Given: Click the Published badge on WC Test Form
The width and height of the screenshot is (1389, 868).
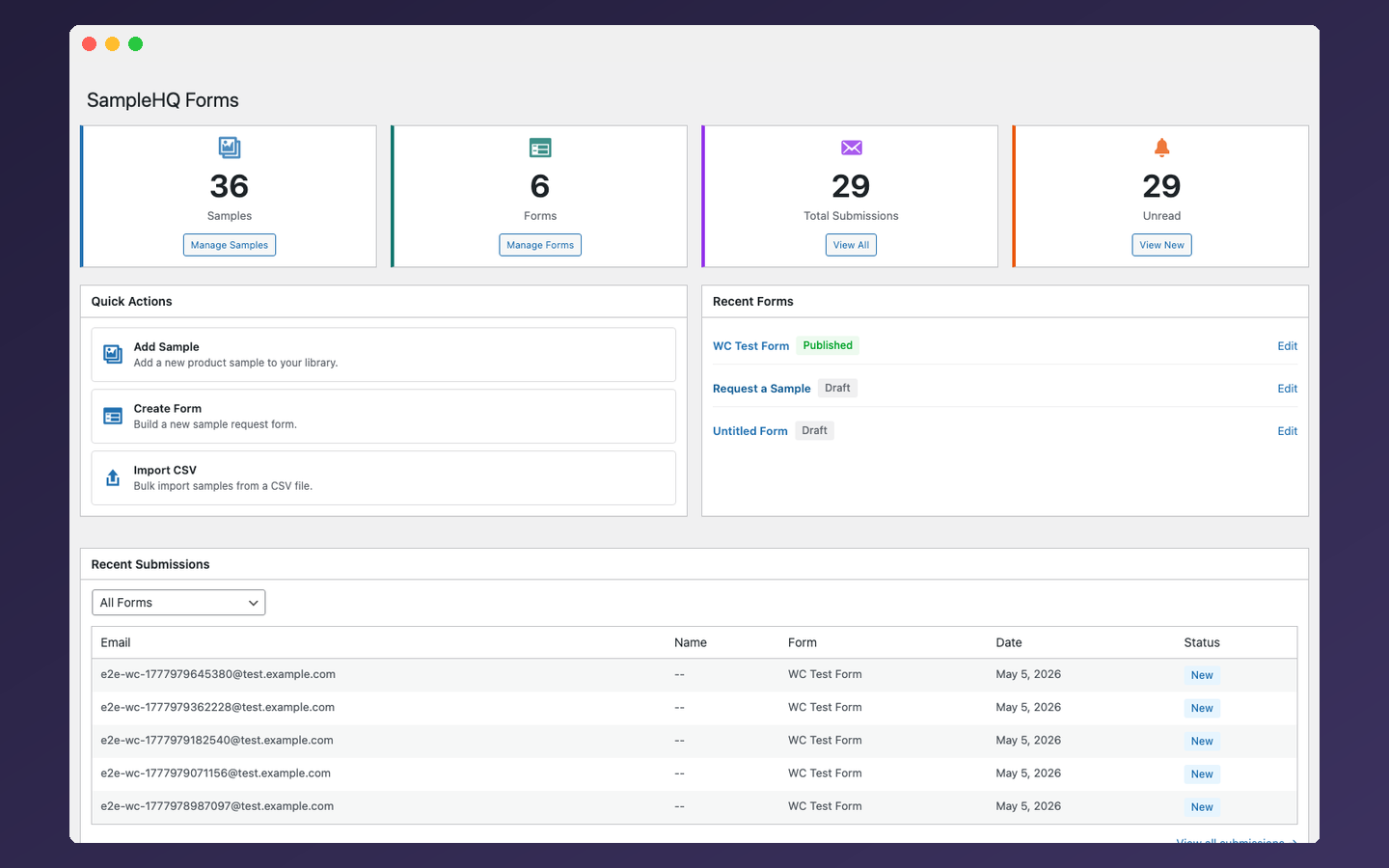Looking at the screenshot, I should click(x=828, y=345).
